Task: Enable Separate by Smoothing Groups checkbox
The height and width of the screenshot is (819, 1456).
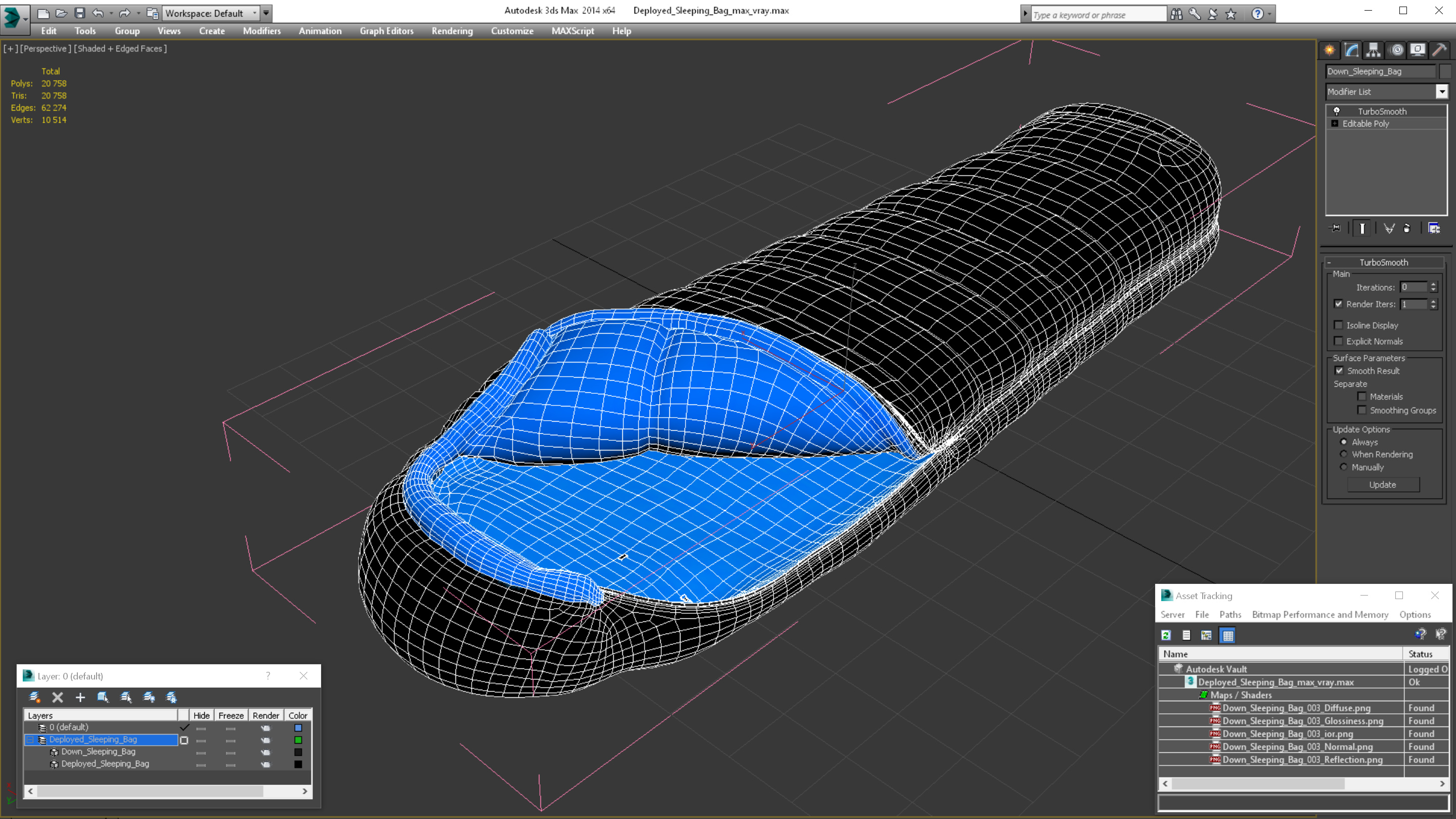Action: pyautogui.click(x=1362, y=411)
